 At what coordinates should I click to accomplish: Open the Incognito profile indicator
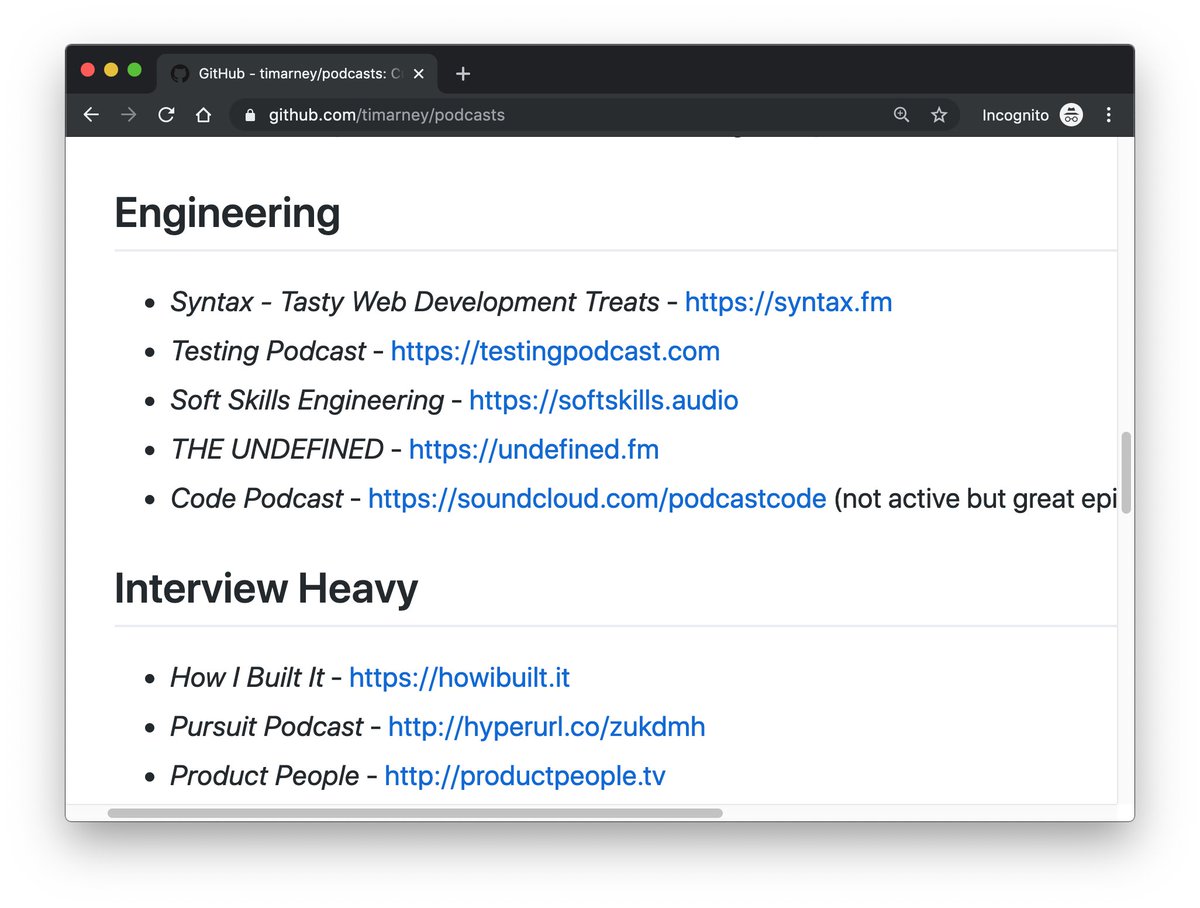[x=1032, y=115]
